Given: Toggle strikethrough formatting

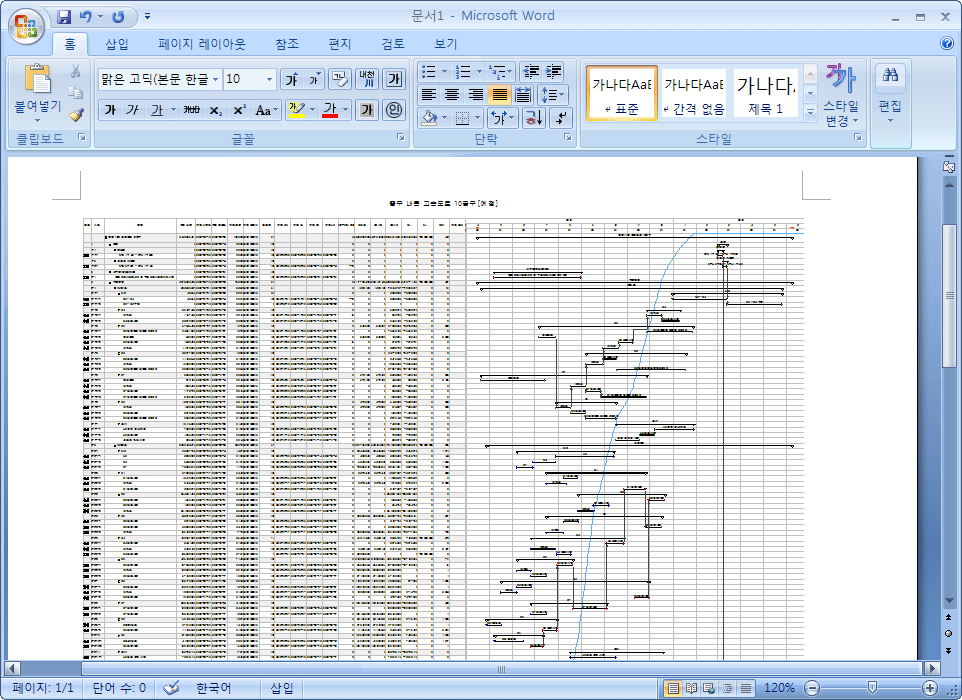Looking at the screenshot, I should pos(192,110).
